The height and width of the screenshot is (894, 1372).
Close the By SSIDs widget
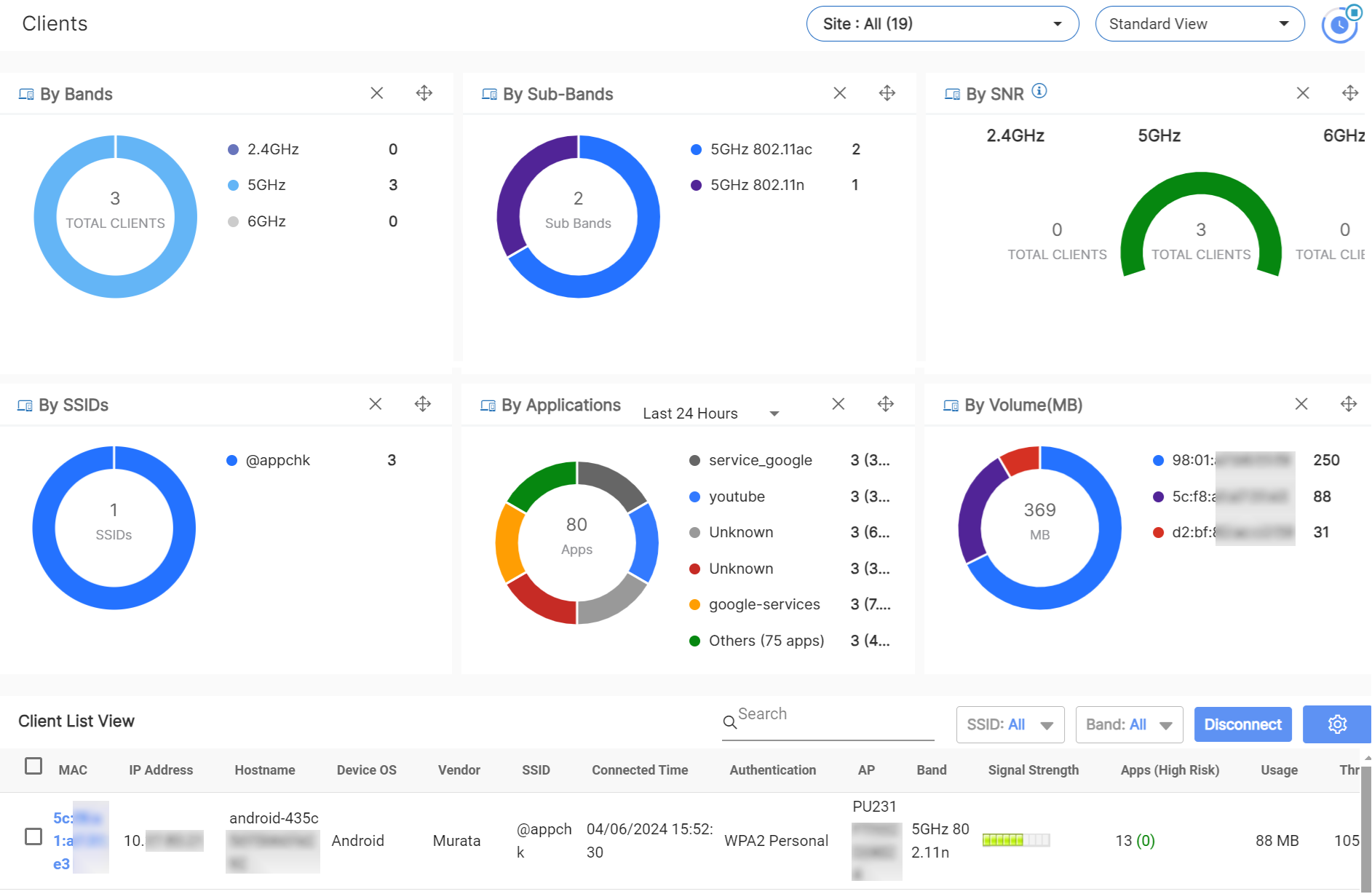[x=375, y=404]
